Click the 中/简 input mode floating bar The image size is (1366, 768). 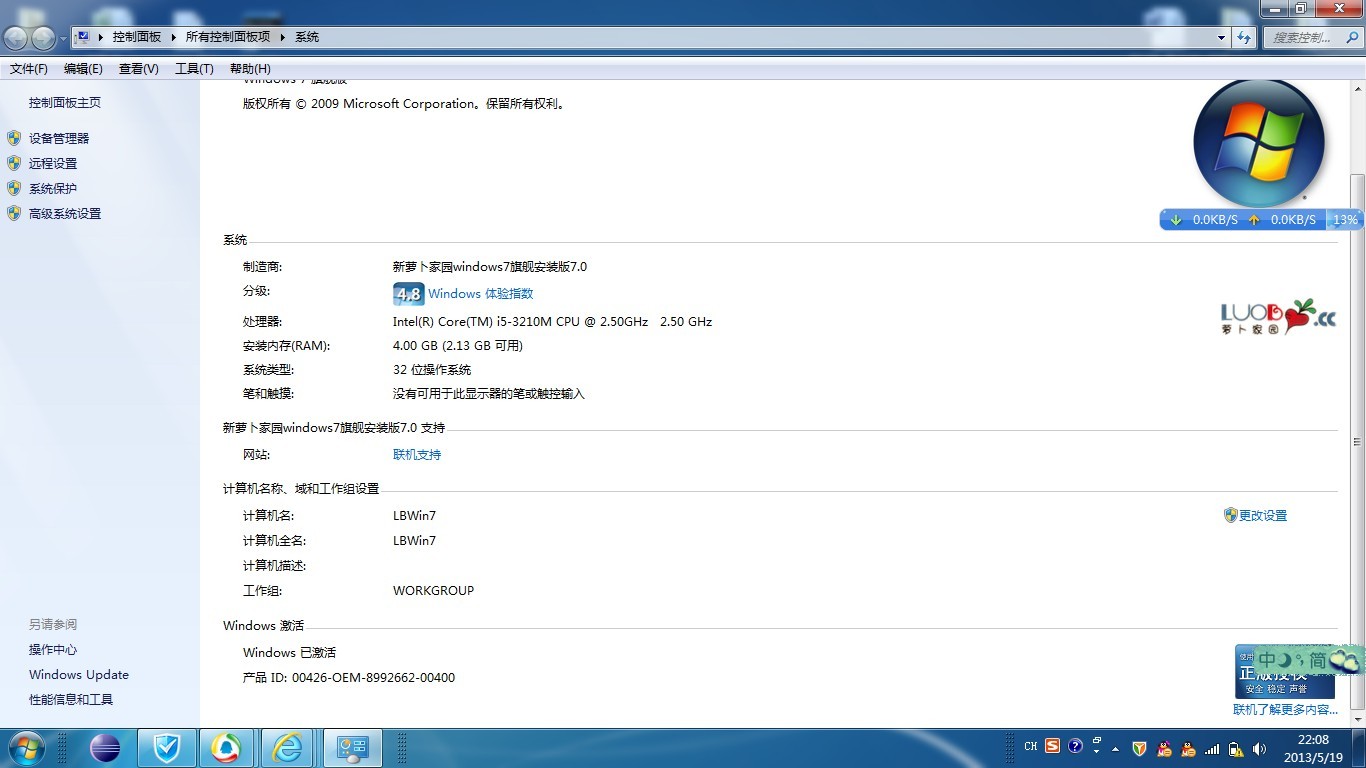coord(1309,660)
